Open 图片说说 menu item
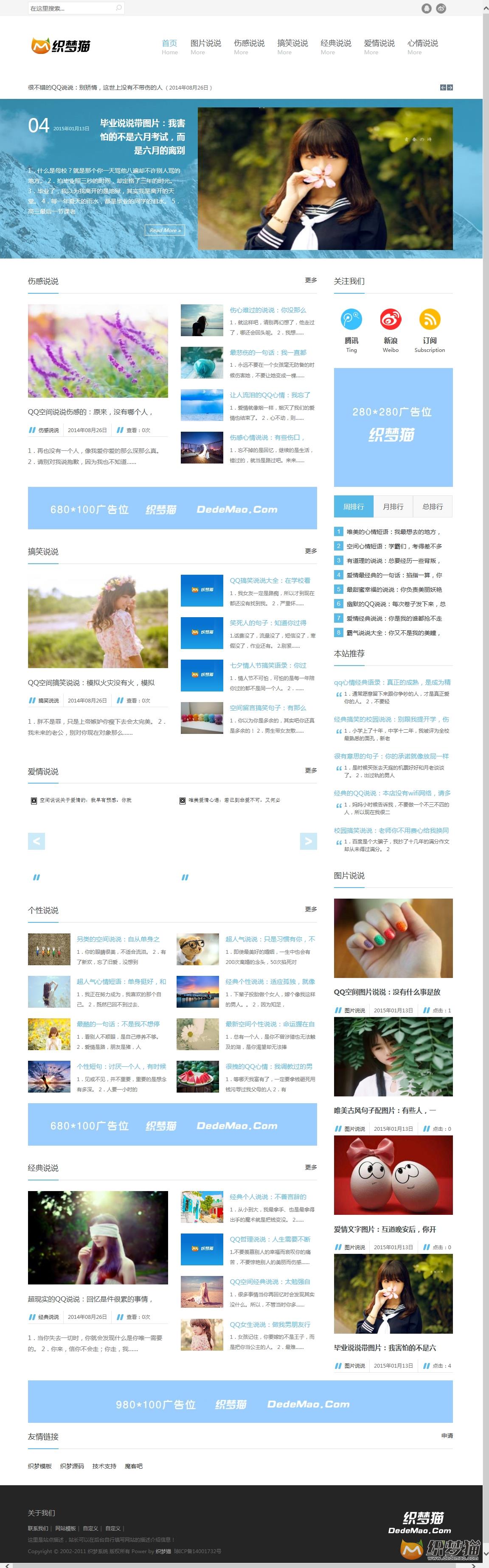Image resolution: width=489 pixels, height=1568 pixels. 205,47
